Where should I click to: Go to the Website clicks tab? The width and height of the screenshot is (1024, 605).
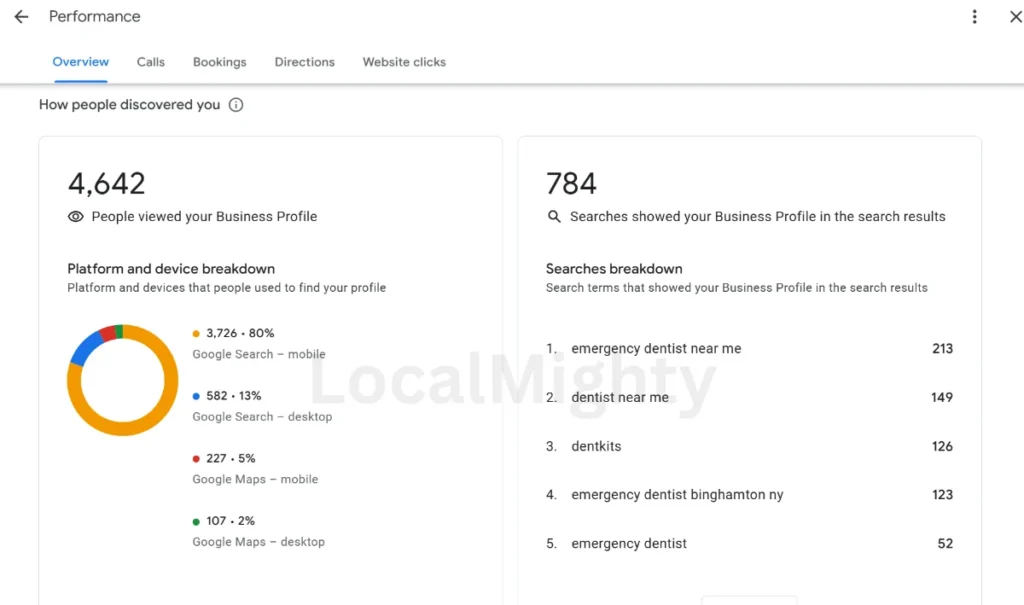(404, 62)
